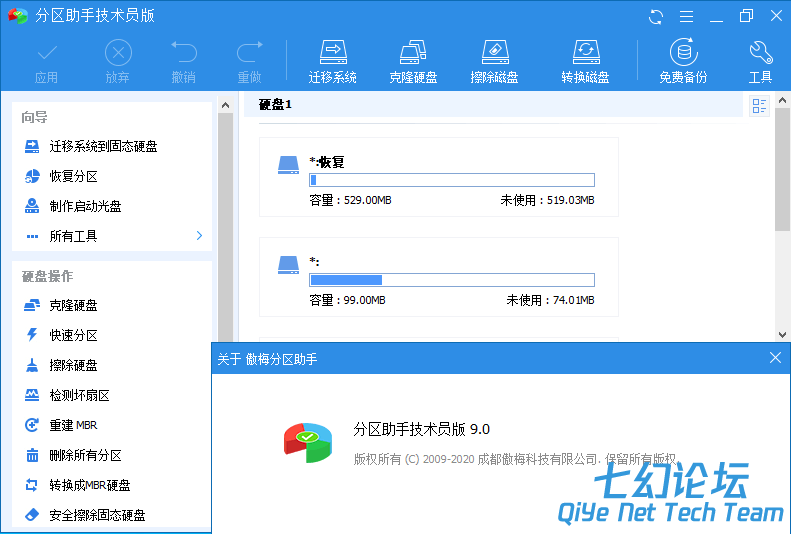Click the main panel vertical scrollbar thumb

point(782,169)
